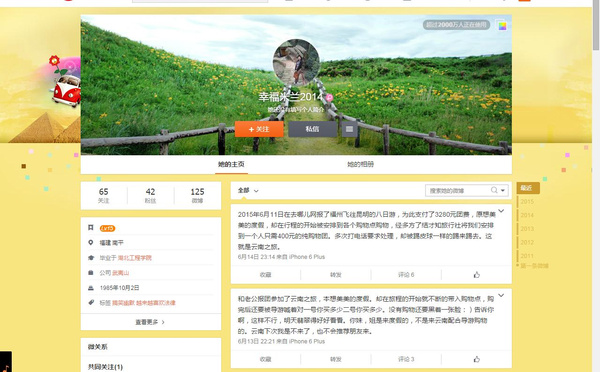The height and width of the screenshot is (372, 600).
Task: Click 收藏 on the June 14 post
Action: pos(266,275)
